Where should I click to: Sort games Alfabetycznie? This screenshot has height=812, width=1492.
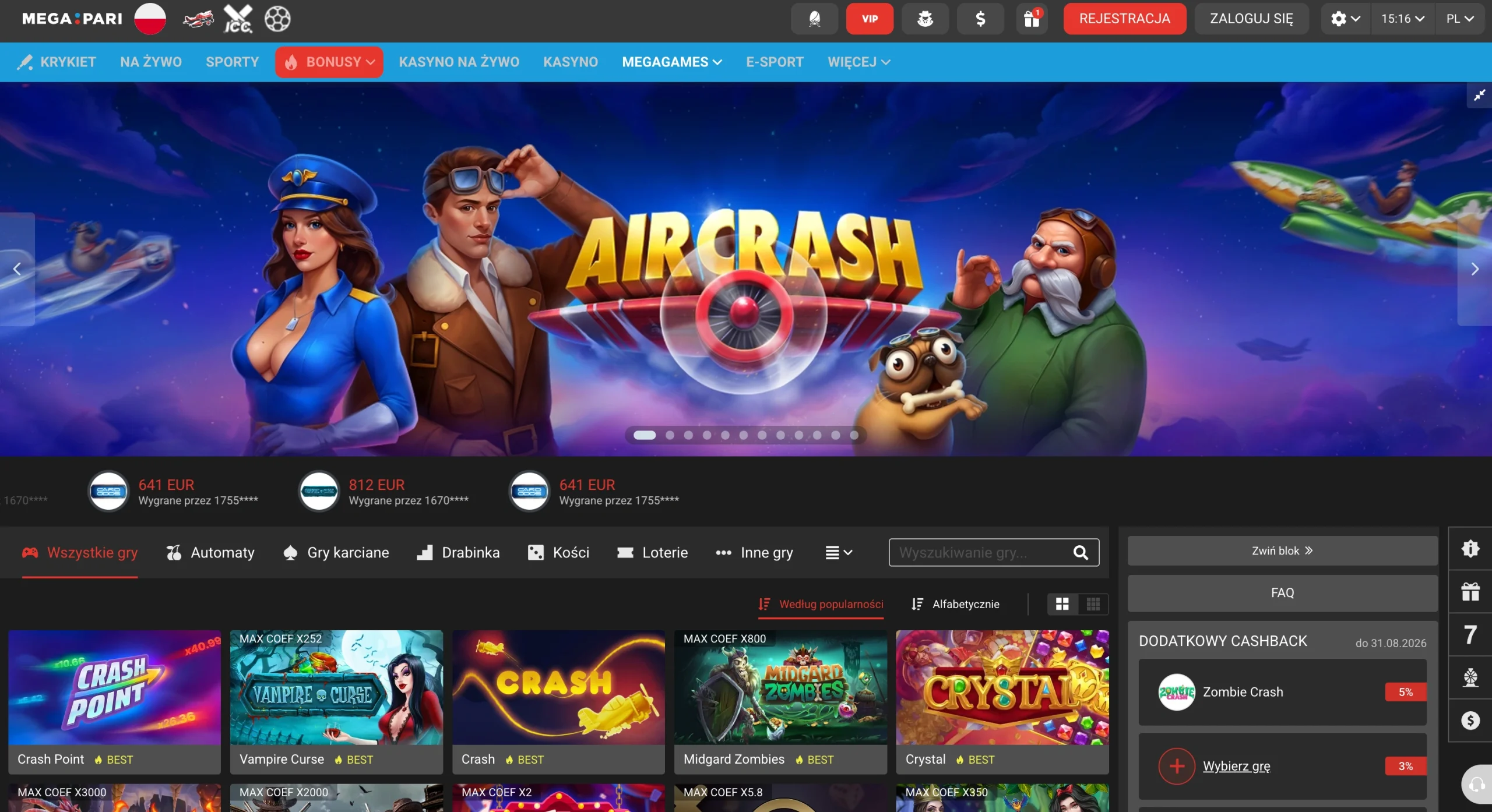click(955, 604)
